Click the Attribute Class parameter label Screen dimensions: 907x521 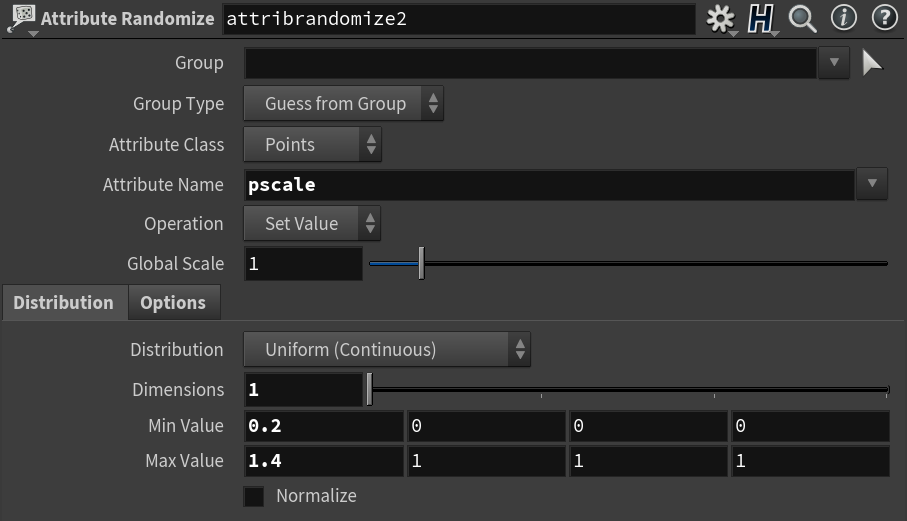click(x=166, y=145)
